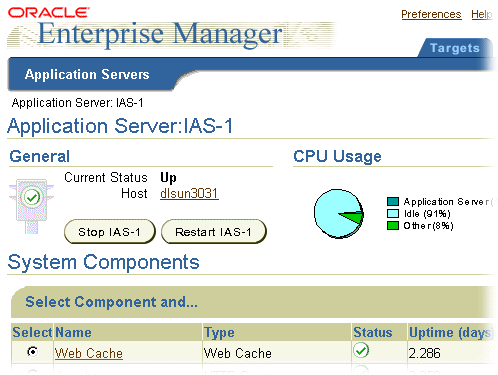Switch to the Targets tab
498x375 pixels.
point(455,48)
